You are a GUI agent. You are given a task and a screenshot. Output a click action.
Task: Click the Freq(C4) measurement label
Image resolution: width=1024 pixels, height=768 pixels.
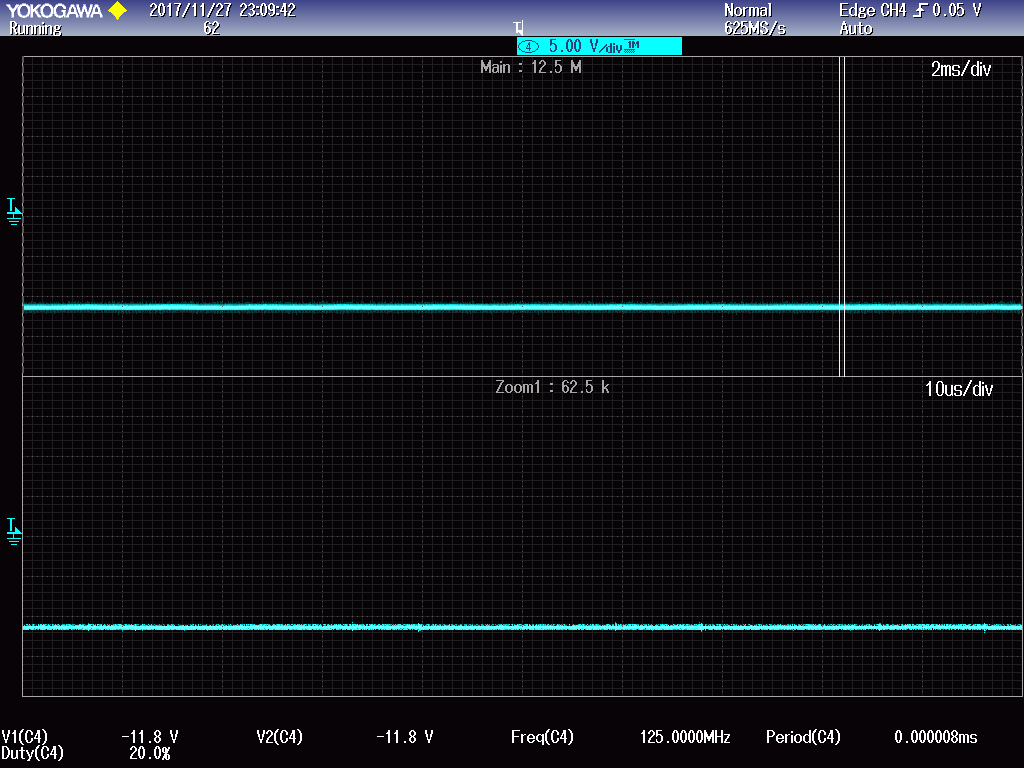pos(542,737)
